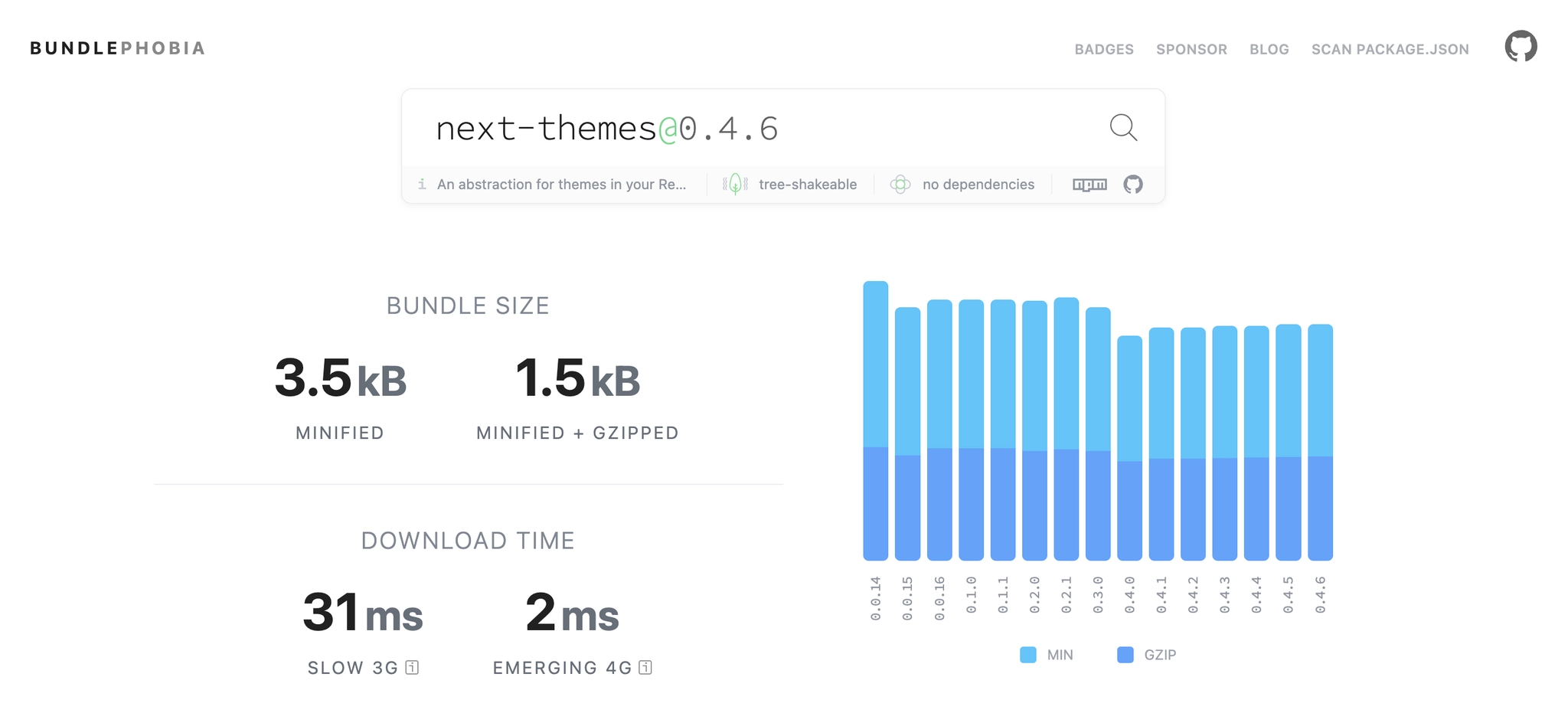
Task: Select the bar for version 0.4.2
Action: 1194,444
